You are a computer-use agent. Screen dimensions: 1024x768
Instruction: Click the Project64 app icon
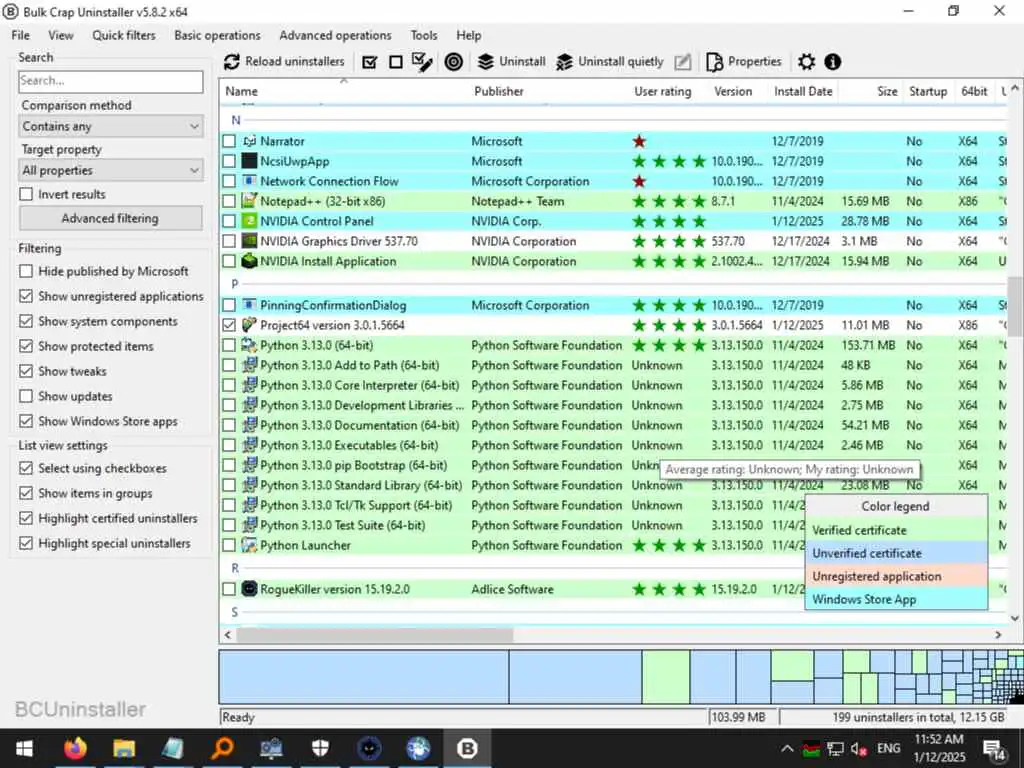click(x=249, y=325)
